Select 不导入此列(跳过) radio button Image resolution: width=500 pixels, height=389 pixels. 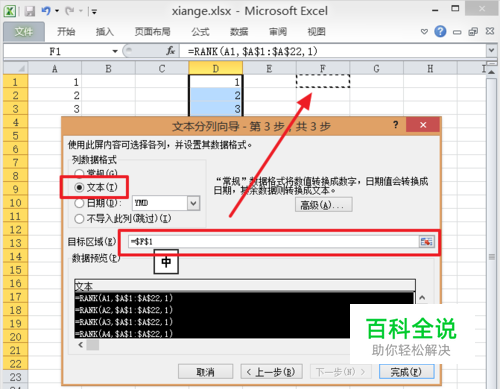pos(79,219)
